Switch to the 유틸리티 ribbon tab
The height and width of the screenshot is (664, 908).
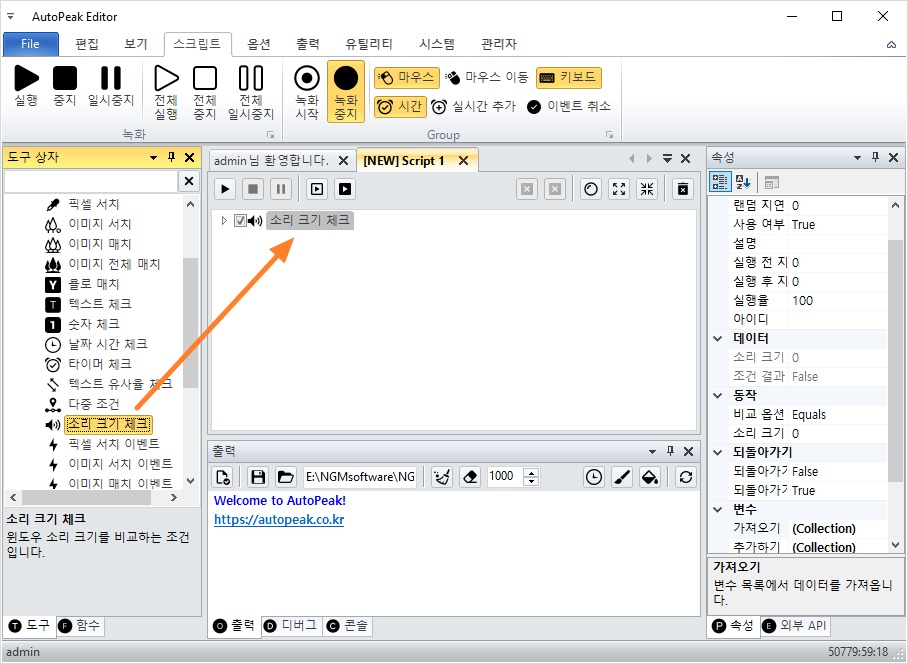point(368,44)
